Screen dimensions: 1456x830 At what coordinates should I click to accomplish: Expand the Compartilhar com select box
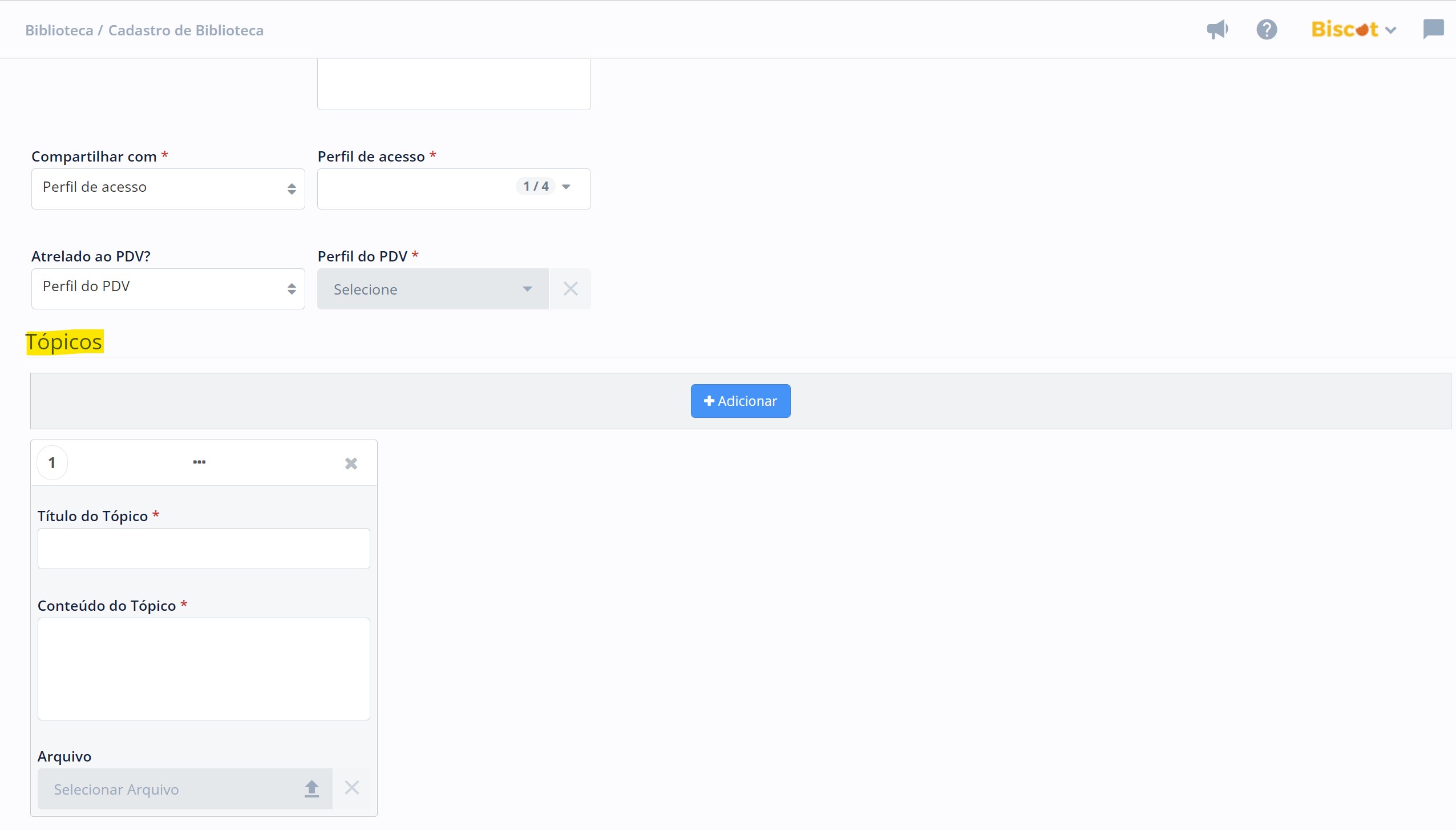click(168, 189)
